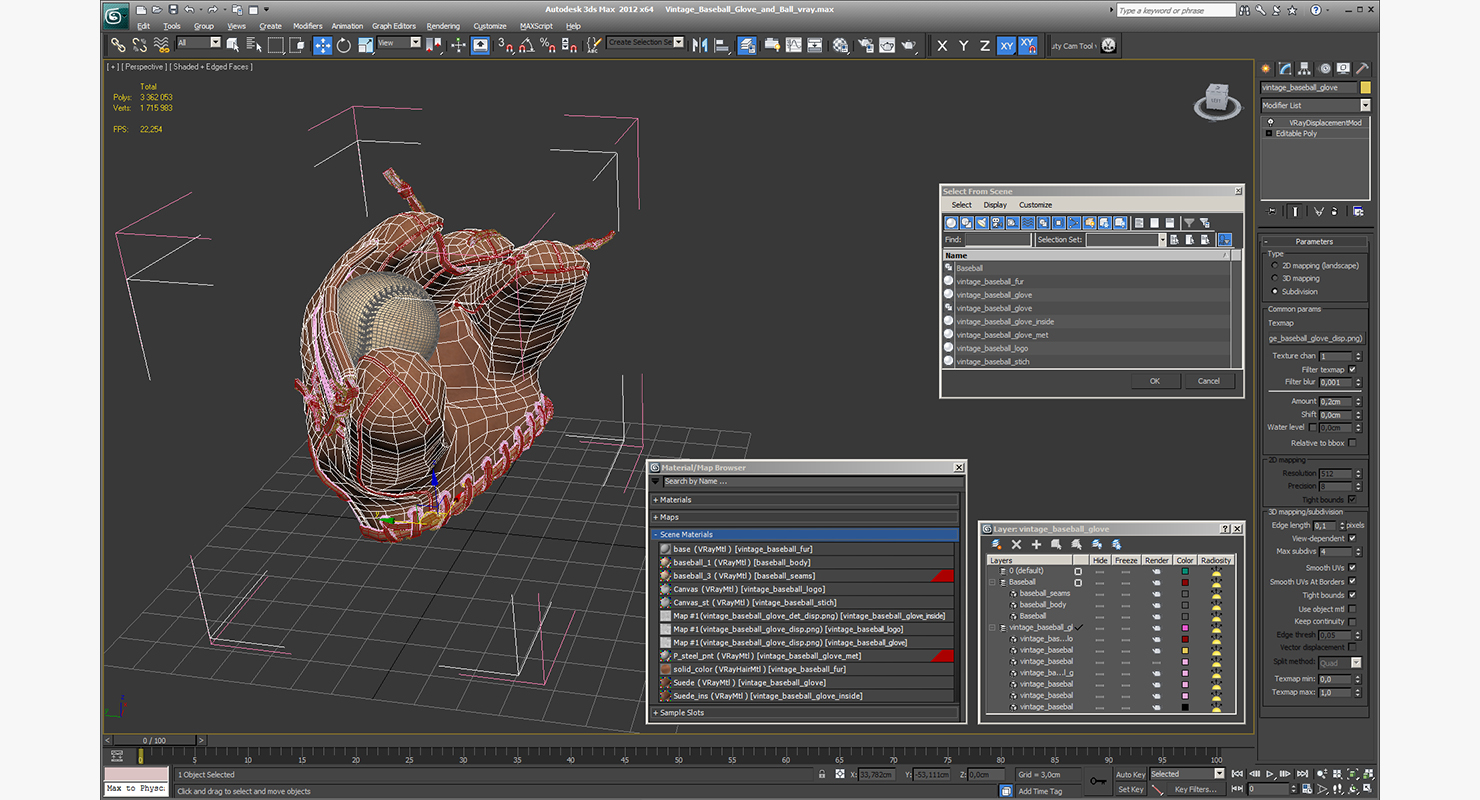Toggle the Angle Snap icon

pos(527,45)
